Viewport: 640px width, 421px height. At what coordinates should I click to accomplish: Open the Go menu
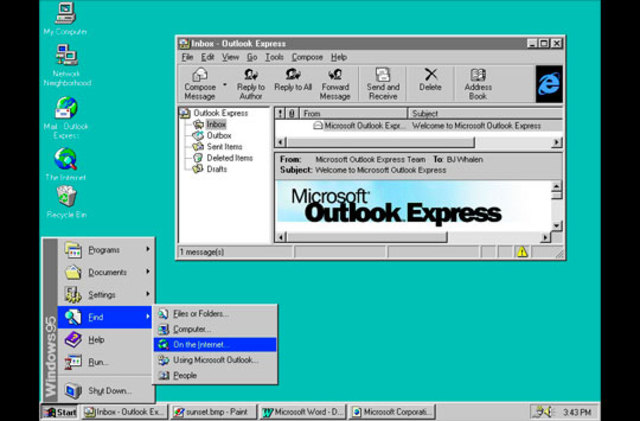[252, 57]
